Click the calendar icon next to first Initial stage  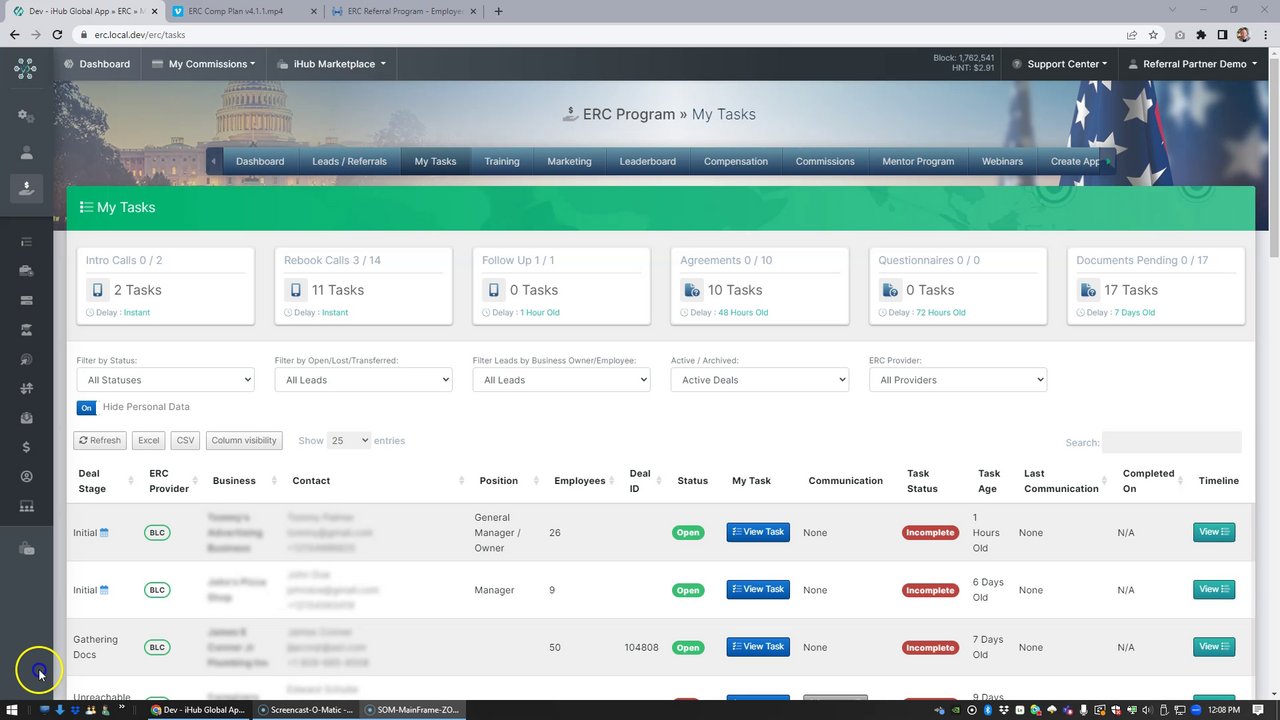pyautogui.click(x=104, y=533)
